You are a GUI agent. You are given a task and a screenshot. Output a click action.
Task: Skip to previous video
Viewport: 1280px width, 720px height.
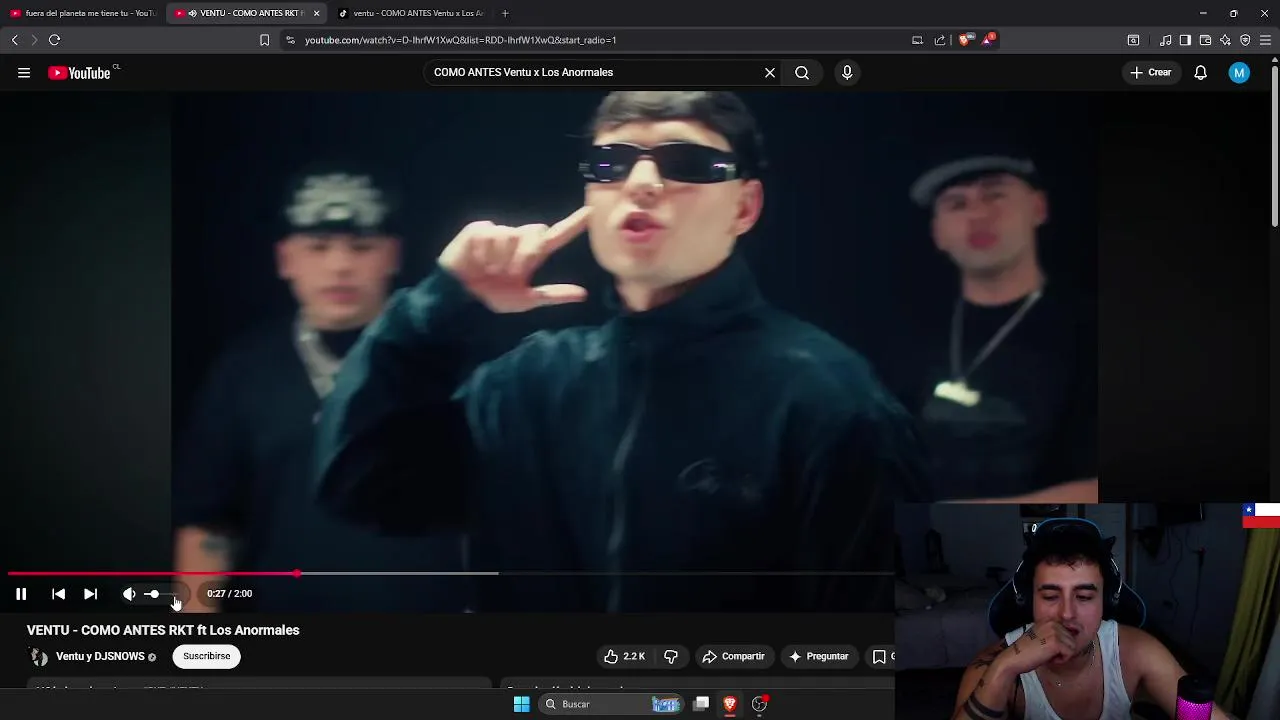58,594
